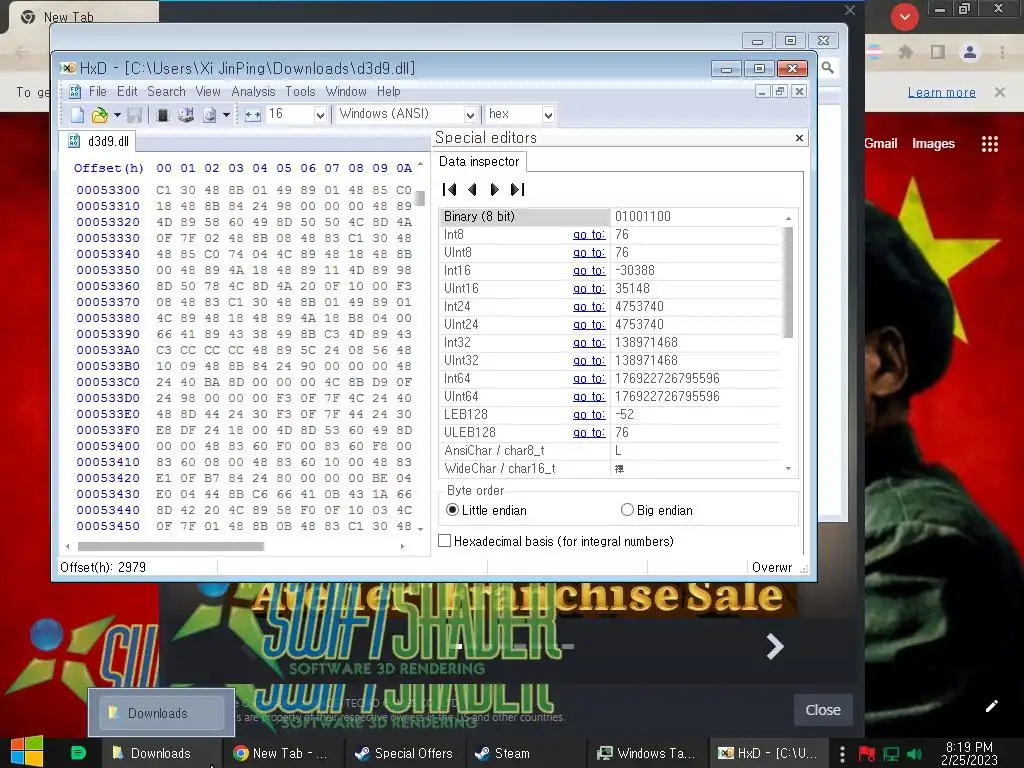Open the Google apps grid in Chrome
Screen dimensions: 1024x768
989,144
